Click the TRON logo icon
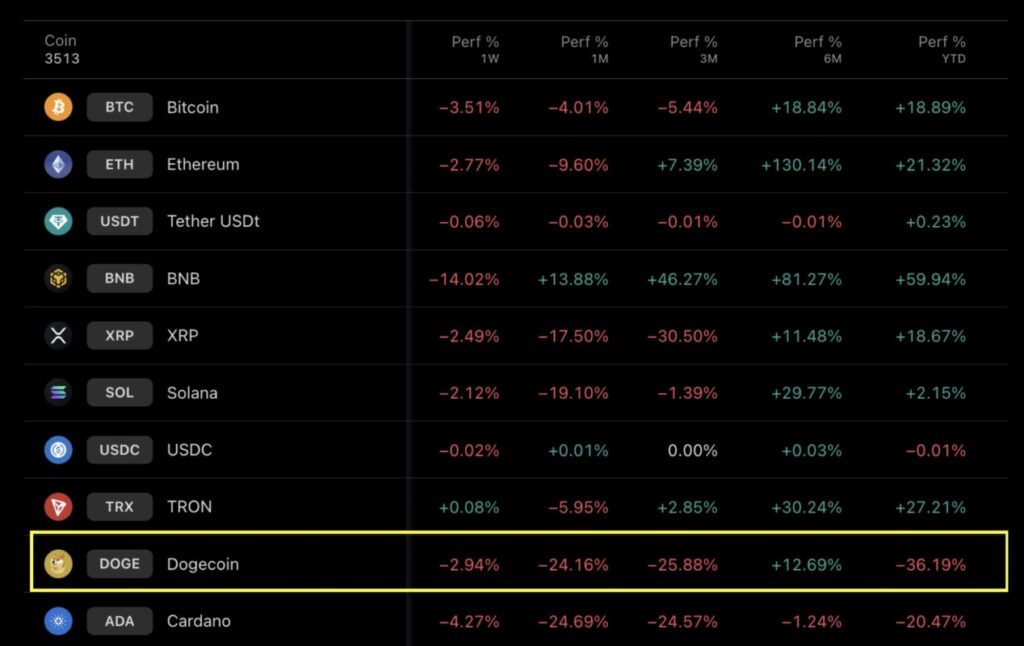This screenshot has height=646, width=1024. coord(59,506)
